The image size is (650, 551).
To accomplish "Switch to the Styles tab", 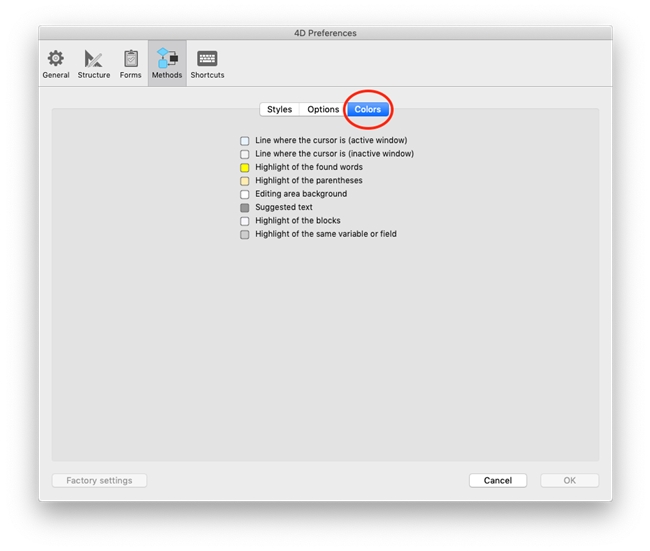I will click(x=280, y=109).
